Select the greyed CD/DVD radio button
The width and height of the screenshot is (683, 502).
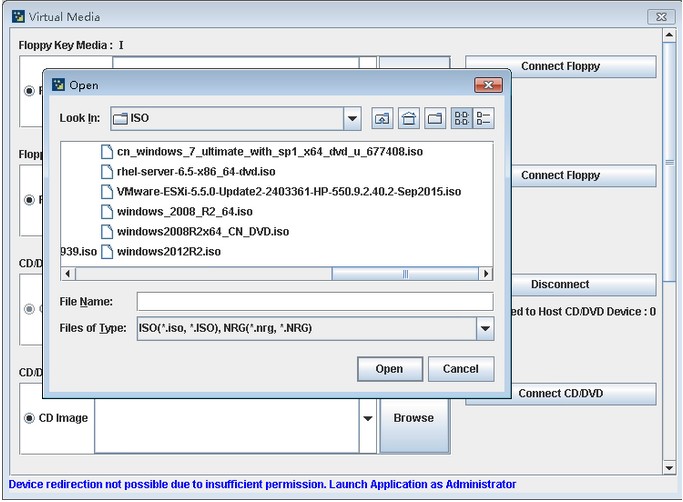point(29,309)
